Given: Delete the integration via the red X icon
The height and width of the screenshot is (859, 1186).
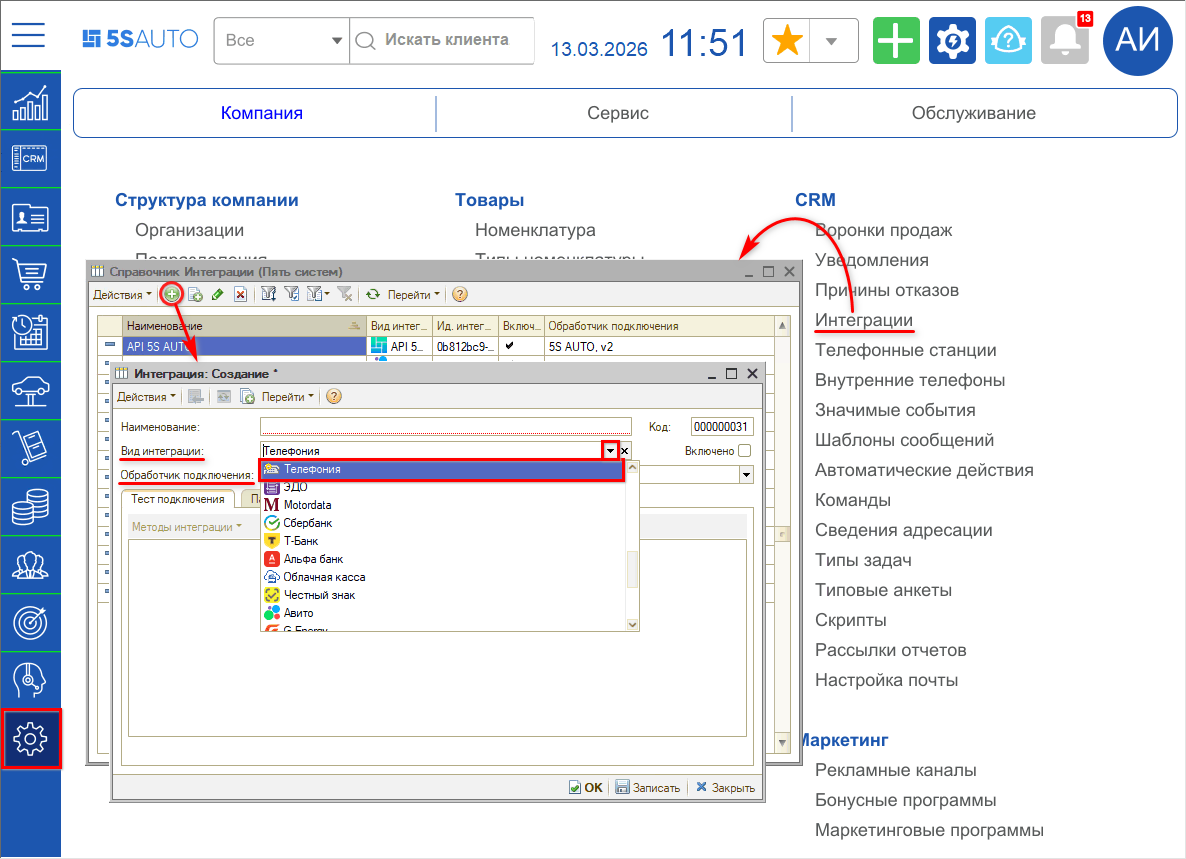Looking at the screenshot, I should pyautogui.click(x=240, y=294).
